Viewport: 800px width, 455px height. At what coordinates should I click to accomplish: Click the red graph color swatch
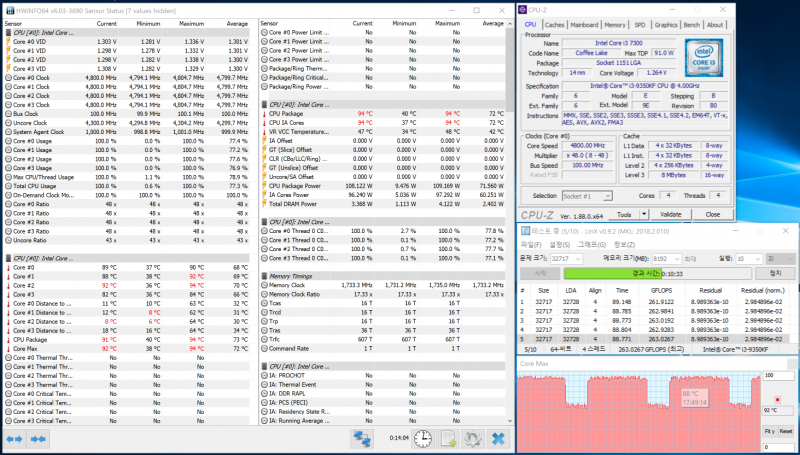click(x=777, y=400)
